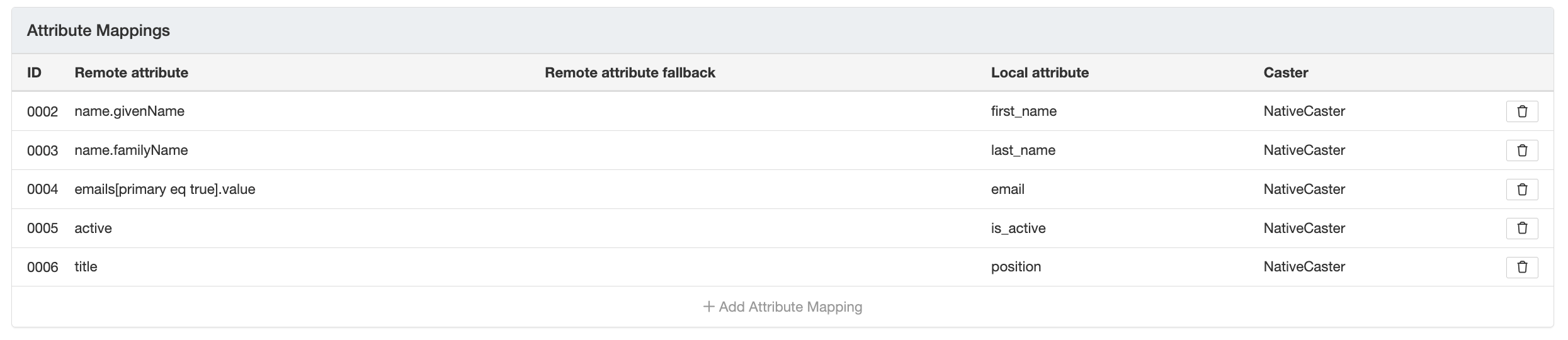1568x340 pixels.
Task: Remove the emails primary mapping with trash icon
Action: pos(1521,190)
